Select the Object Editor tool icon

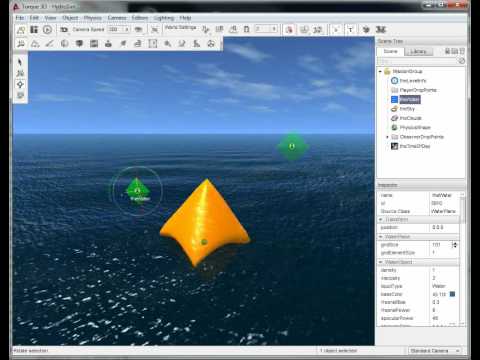[21, 44]
